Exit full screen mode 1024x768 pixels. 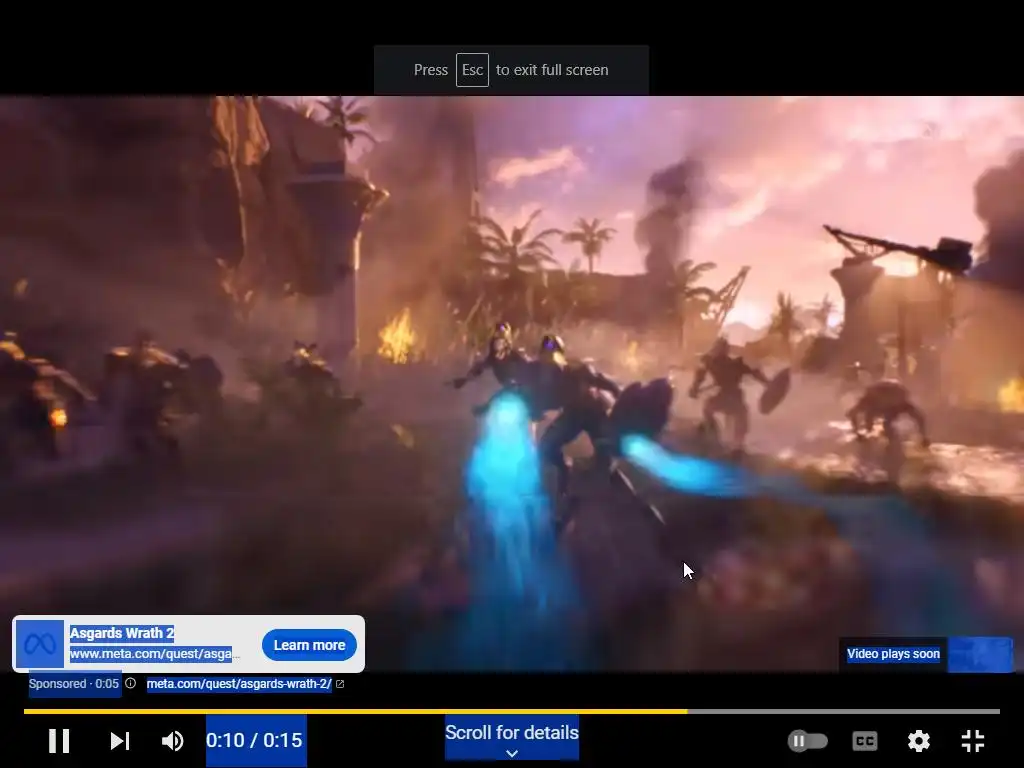pyautogui.click(x=973, y=741)
